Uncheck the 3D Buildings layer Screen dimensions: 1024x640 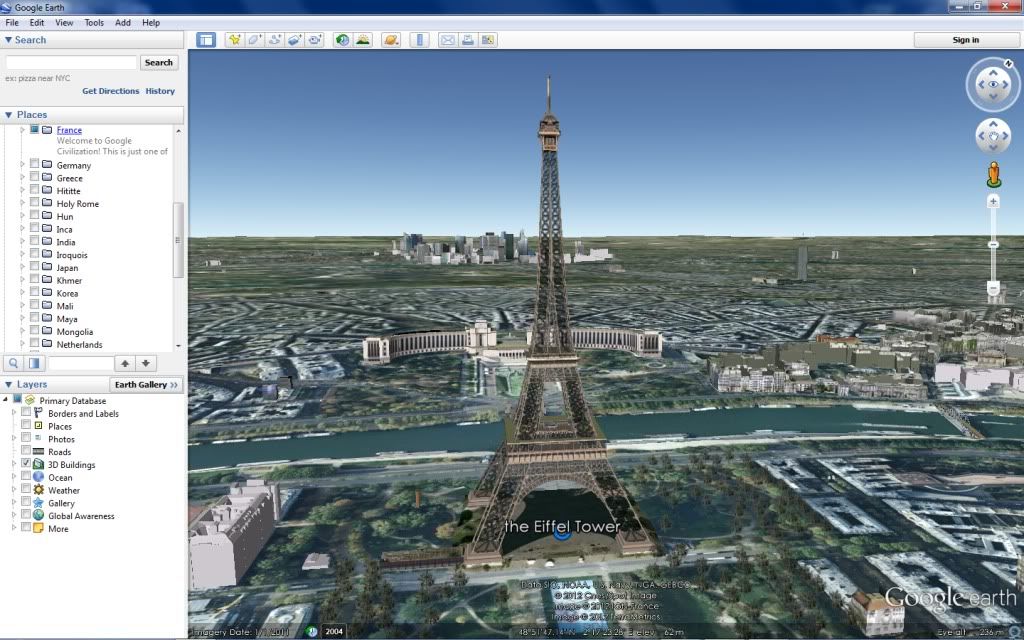coord(26,463)
